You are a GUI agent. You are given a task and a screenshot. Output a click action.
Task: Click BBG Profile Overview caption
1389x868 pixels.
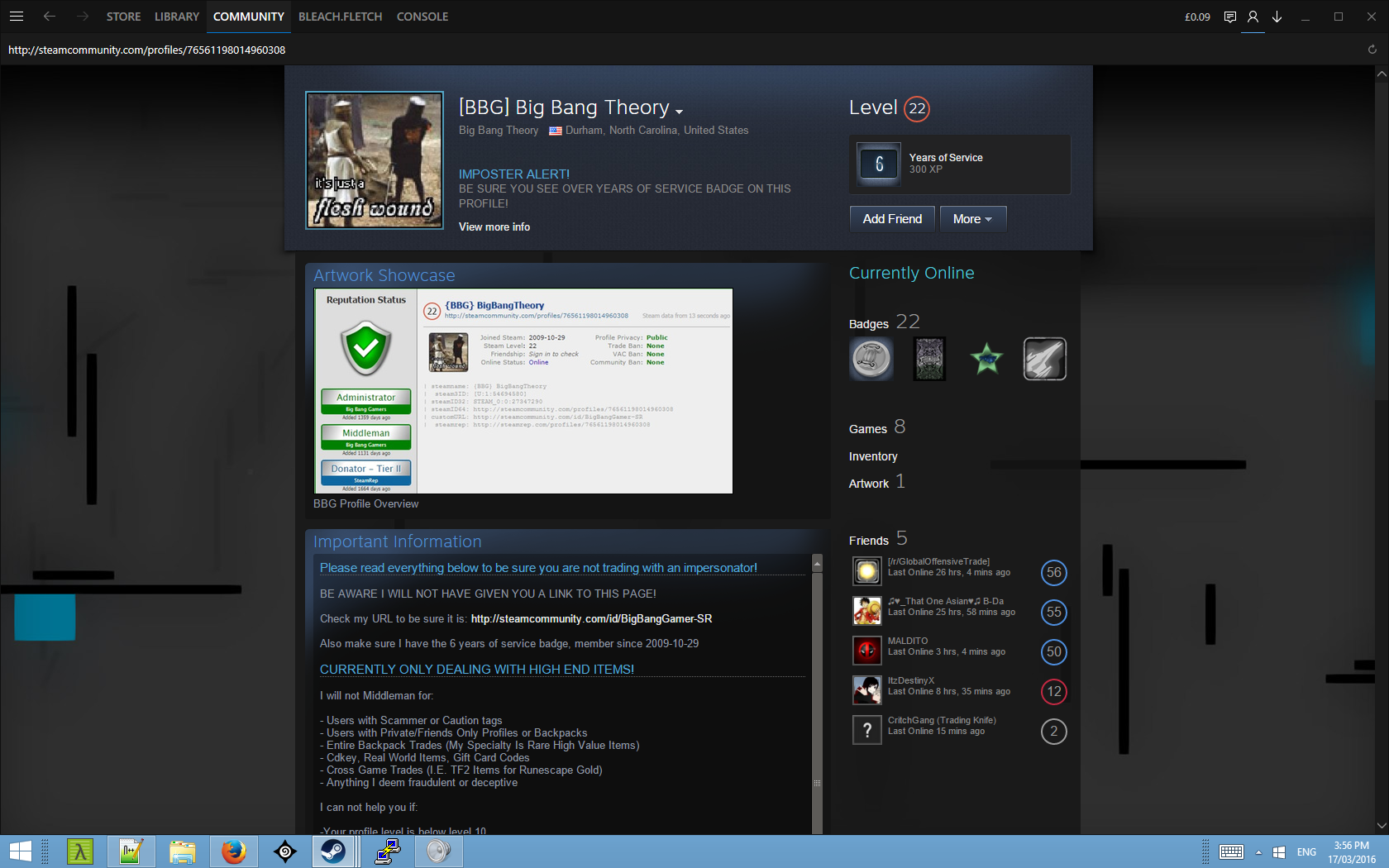365,503
